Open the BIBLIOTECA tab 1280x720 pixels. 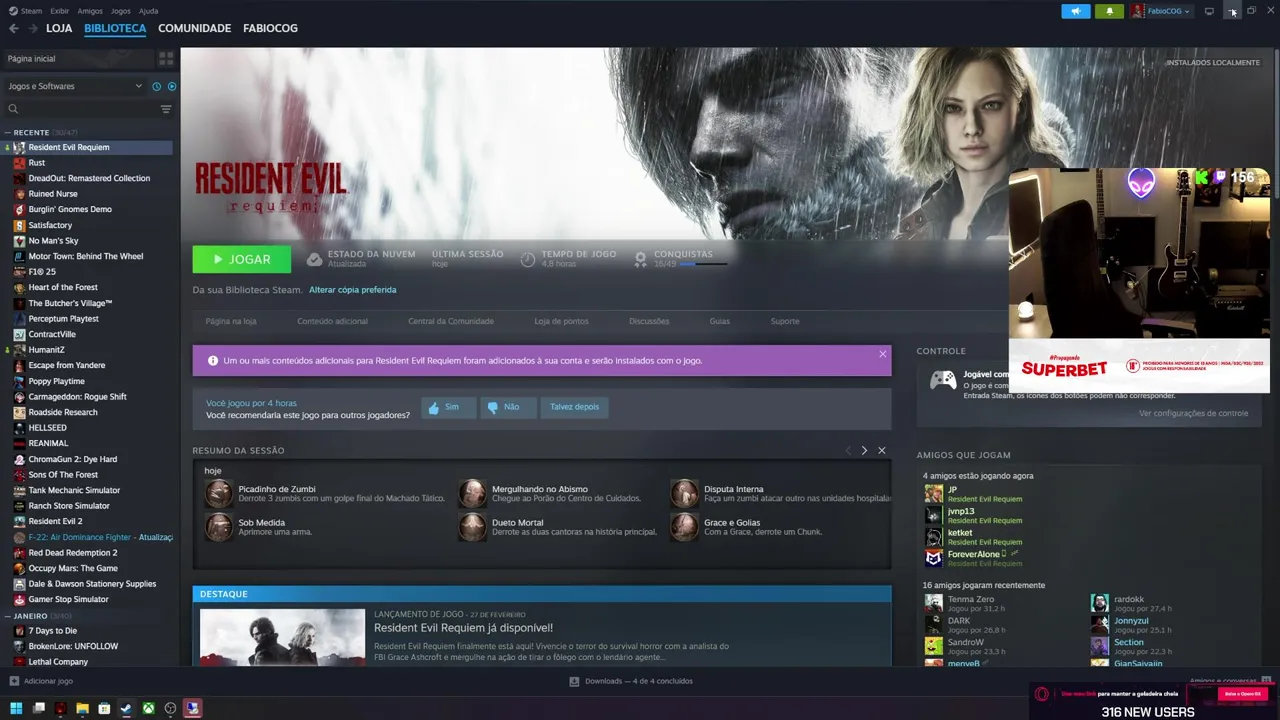point(115,28)
